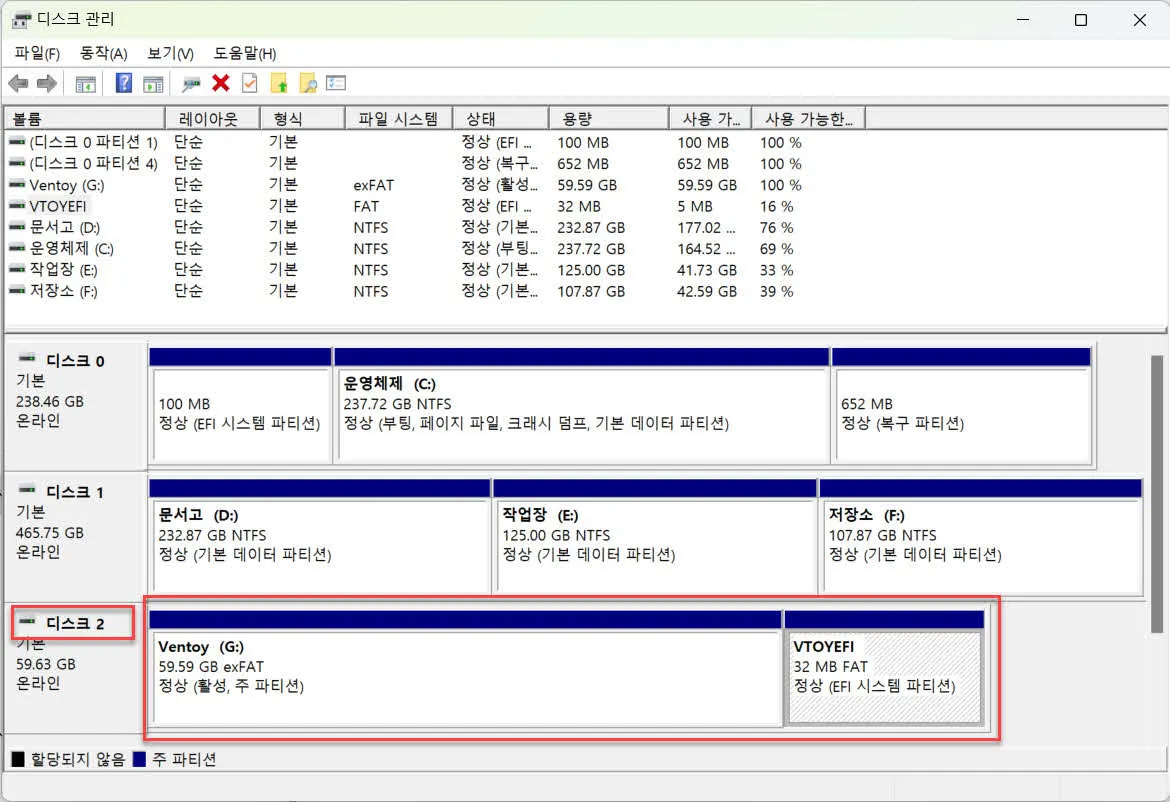Click the red X delete icon
Viewport: 1170px width, 802px height.
[x=221, y=84]
